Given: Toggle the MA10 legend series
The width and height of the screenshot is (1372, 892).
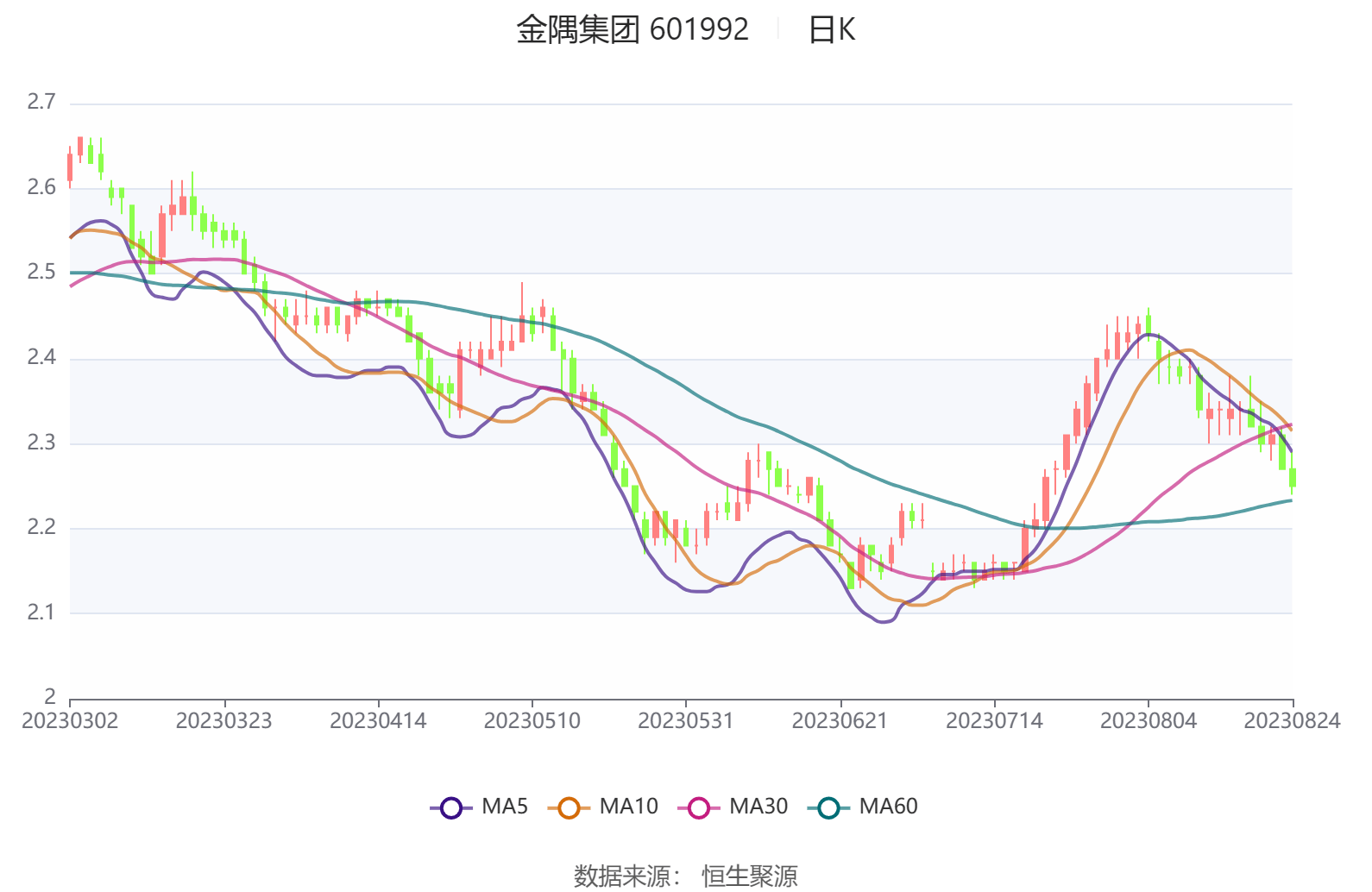Looking at the screenshot, I should tap(603, 807).
